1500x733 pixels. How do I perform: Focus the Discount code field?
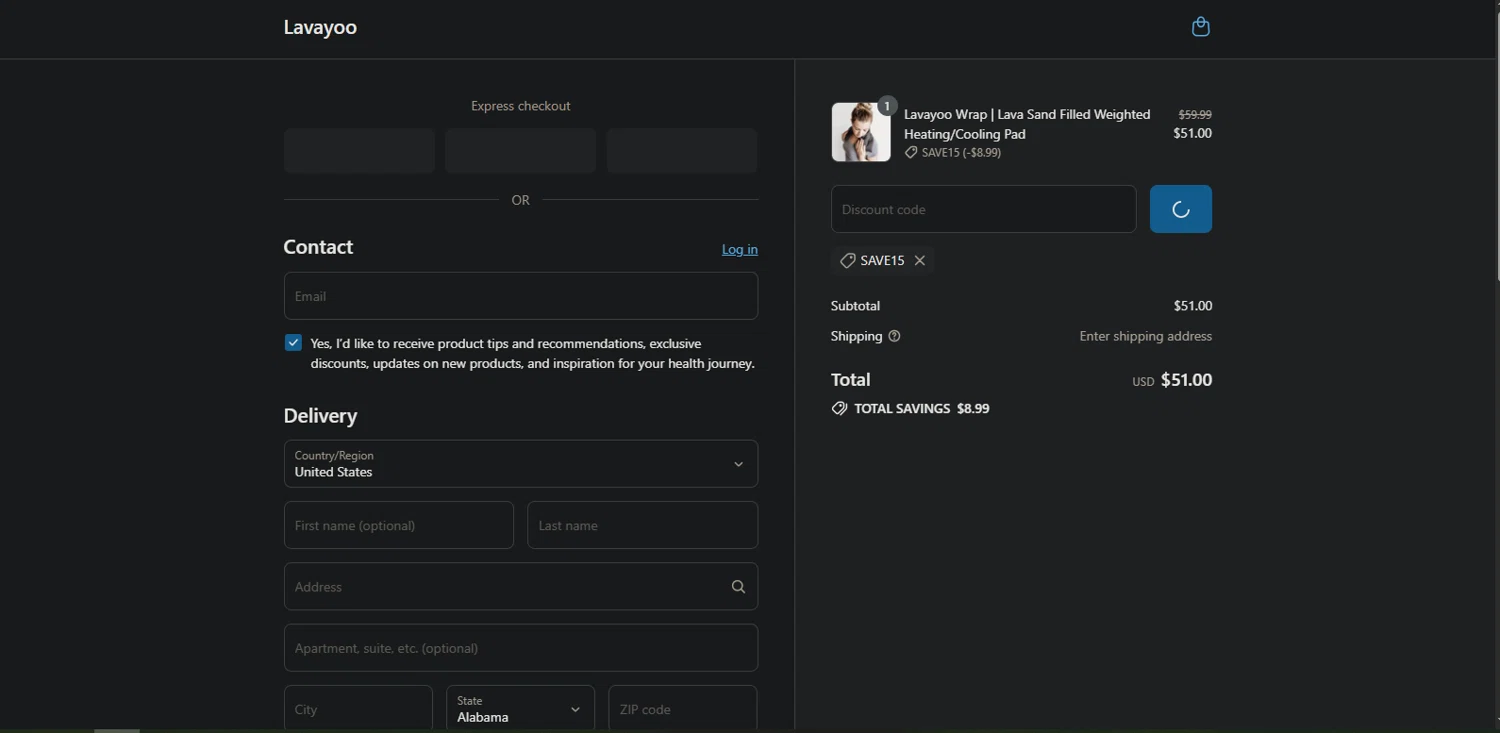[x=983, y=209]
